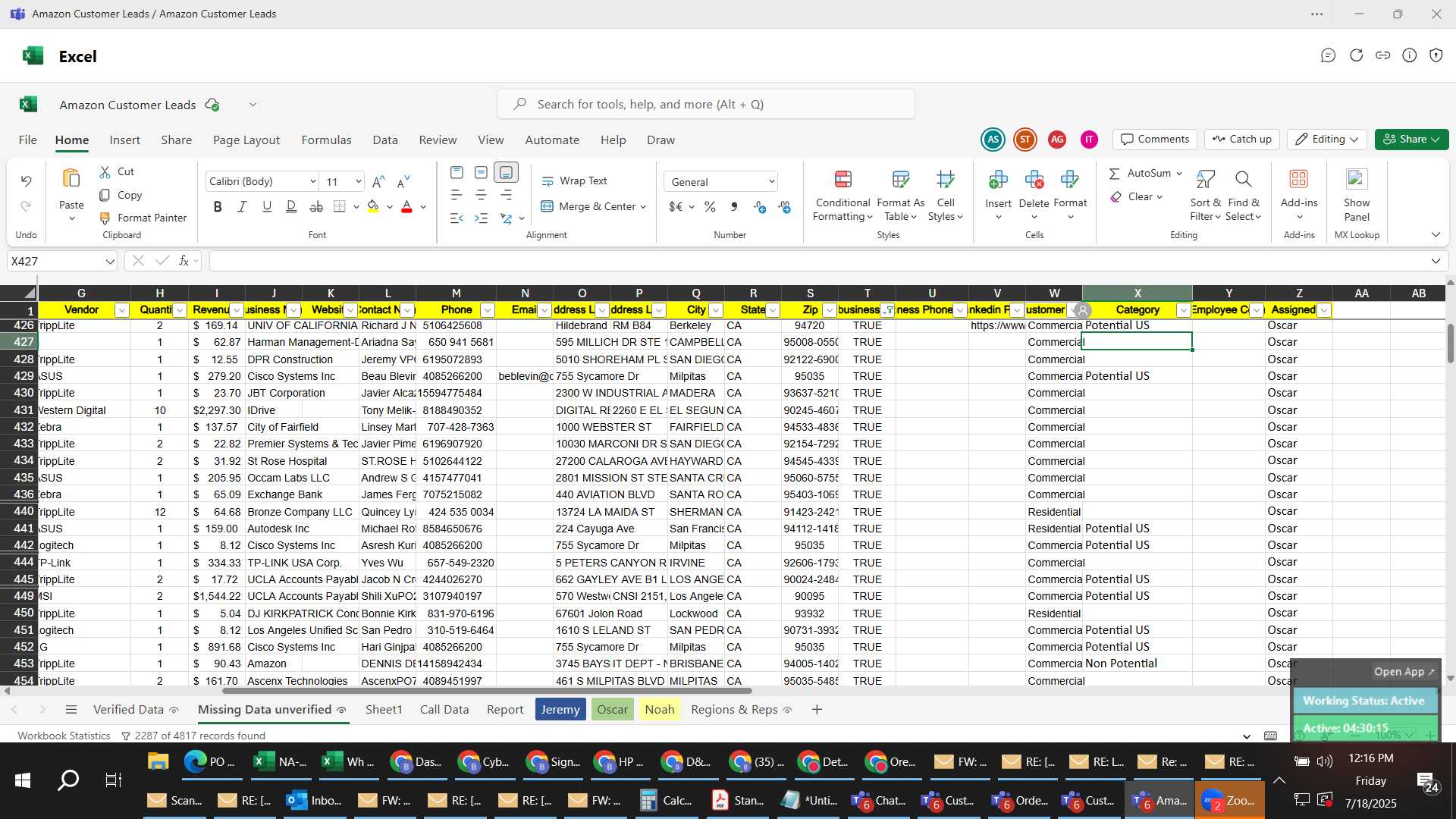
Task: Open the Add-ins icon
Action: point(1298,179)
